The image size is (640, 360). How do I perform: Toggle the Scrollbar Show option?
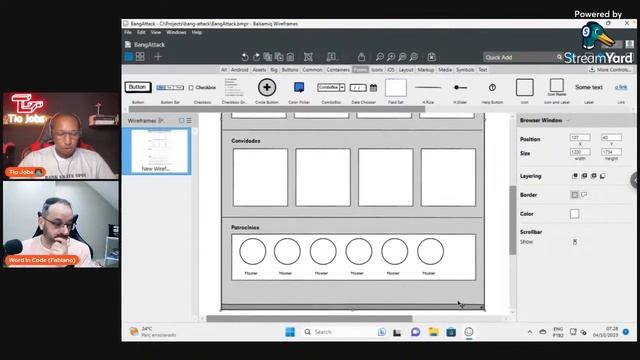click(x=575, y=242)
